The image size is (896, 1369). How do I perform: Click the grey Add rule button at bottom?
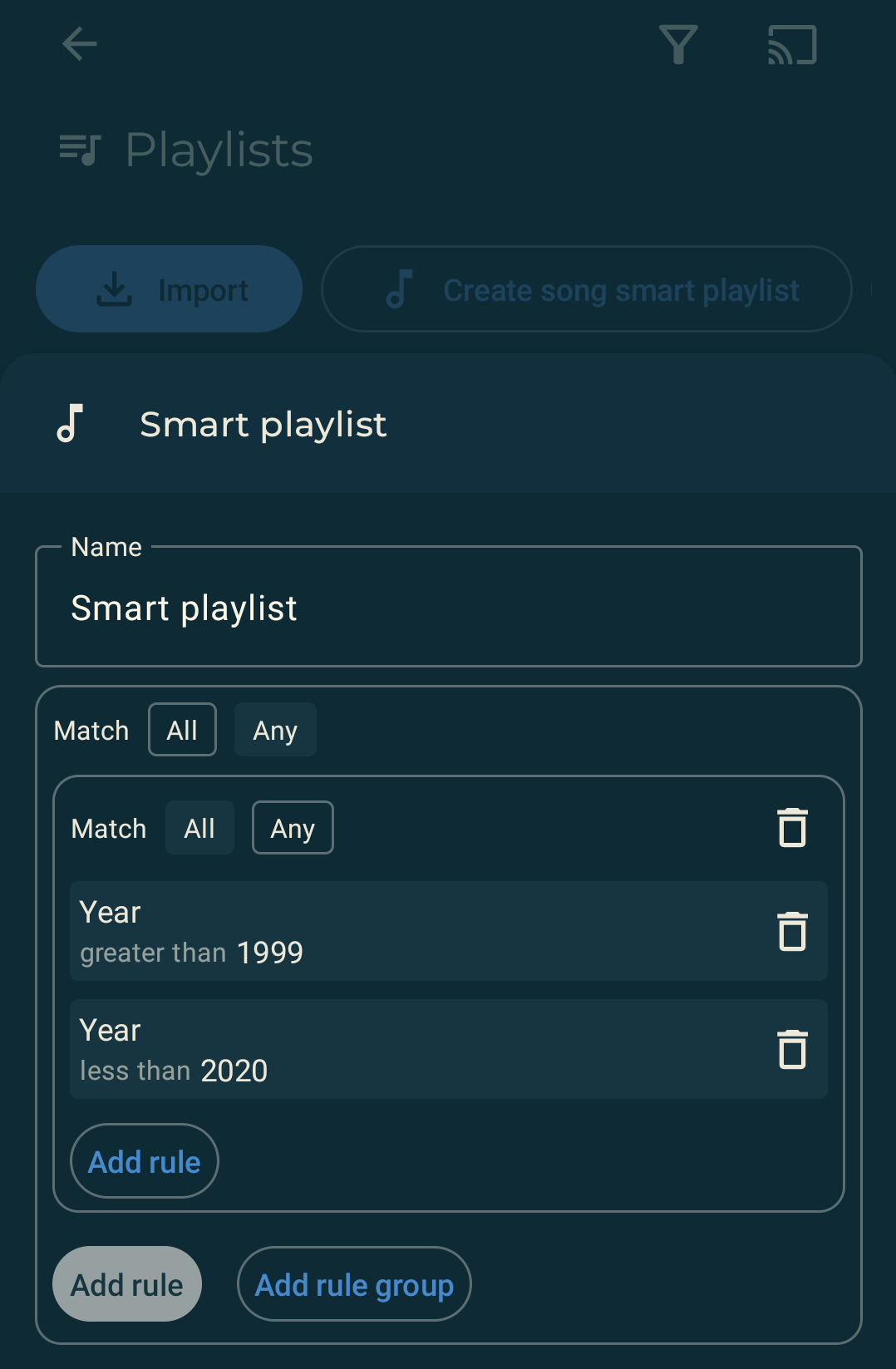tap(127, 1284)
